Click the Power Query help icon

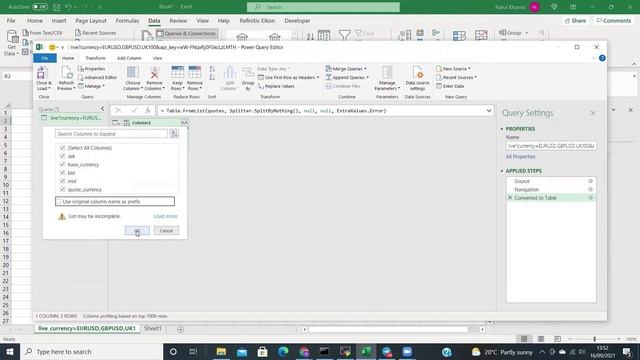click(602, 58)
